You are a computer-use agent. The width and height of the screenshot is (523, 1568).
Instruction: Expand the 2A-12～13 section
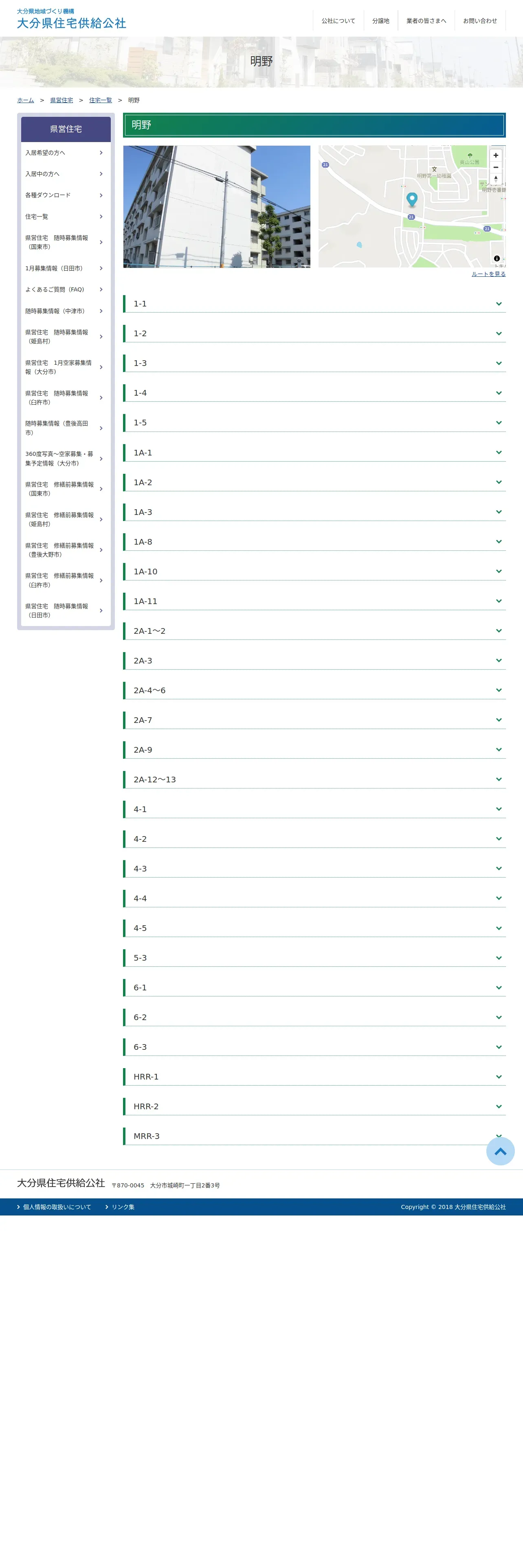point(314,780)
